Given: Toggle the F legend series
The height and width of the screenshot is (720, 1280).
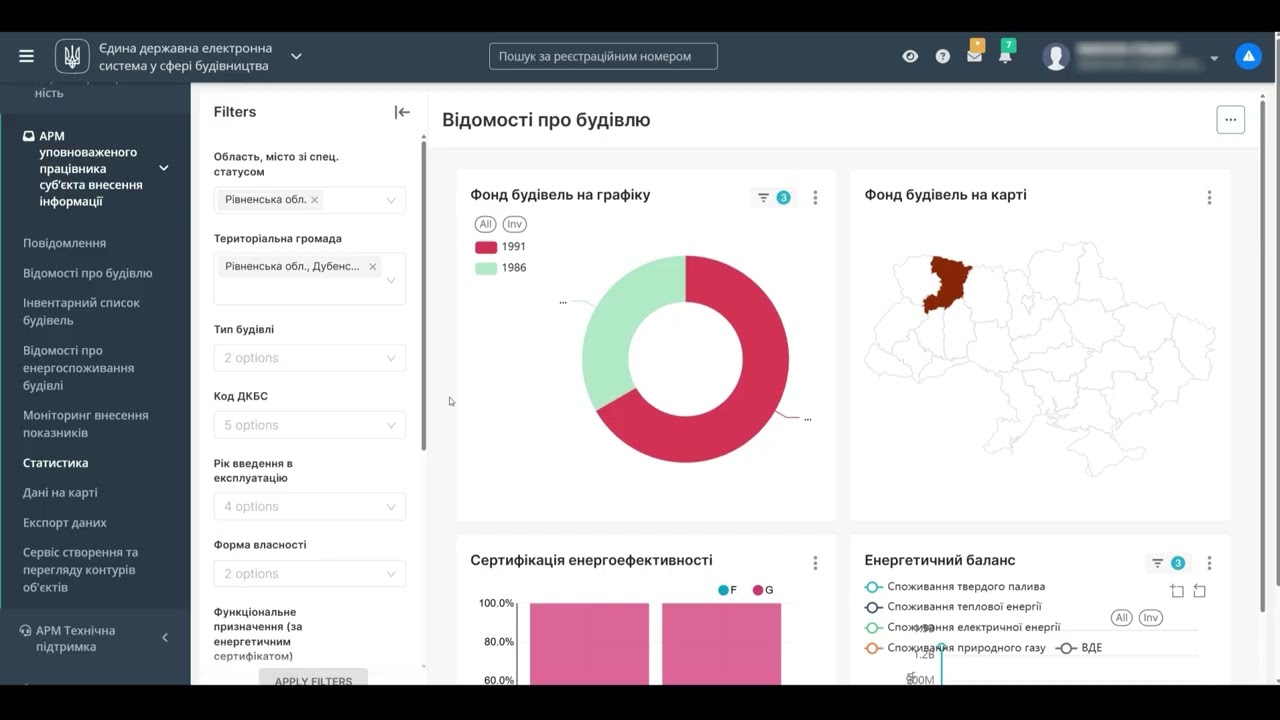Looking at the screenshot, I should tap(727, 590).
